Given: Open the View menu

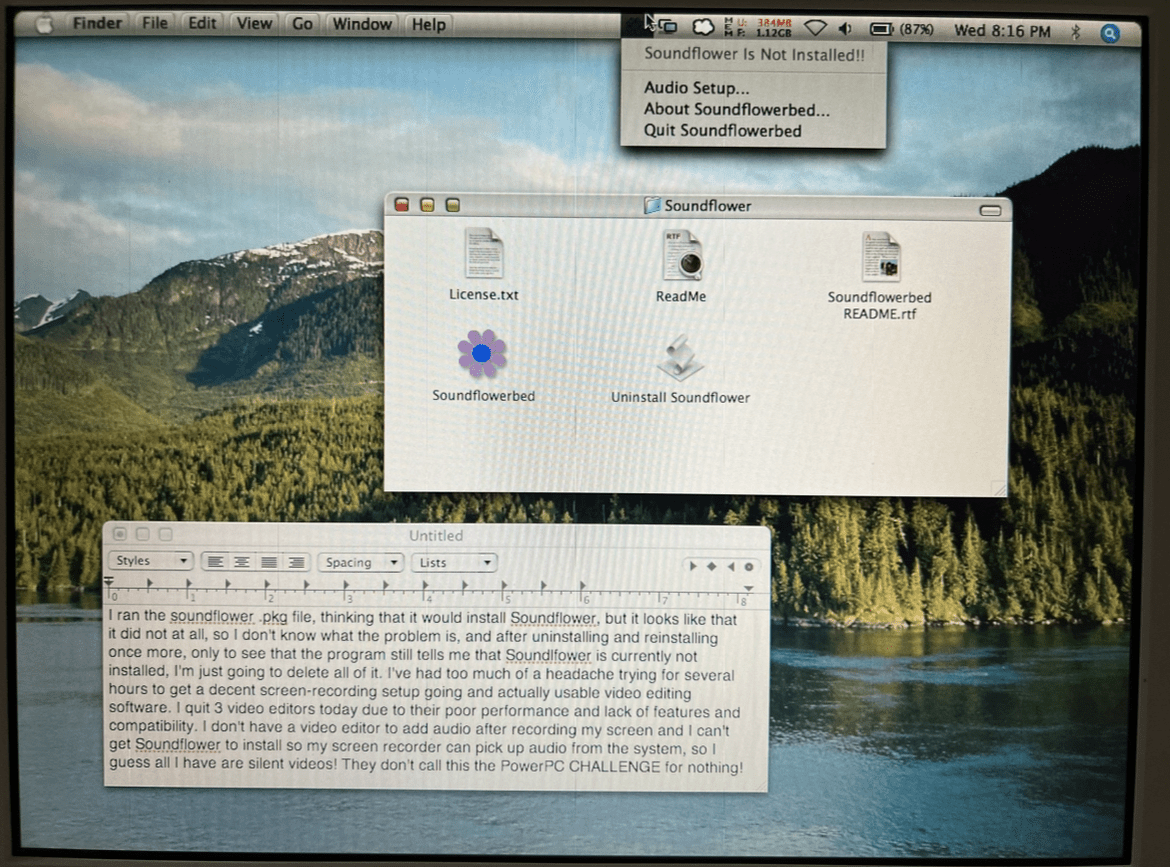Looking at the screenshot, I should [x=254, y=24].
